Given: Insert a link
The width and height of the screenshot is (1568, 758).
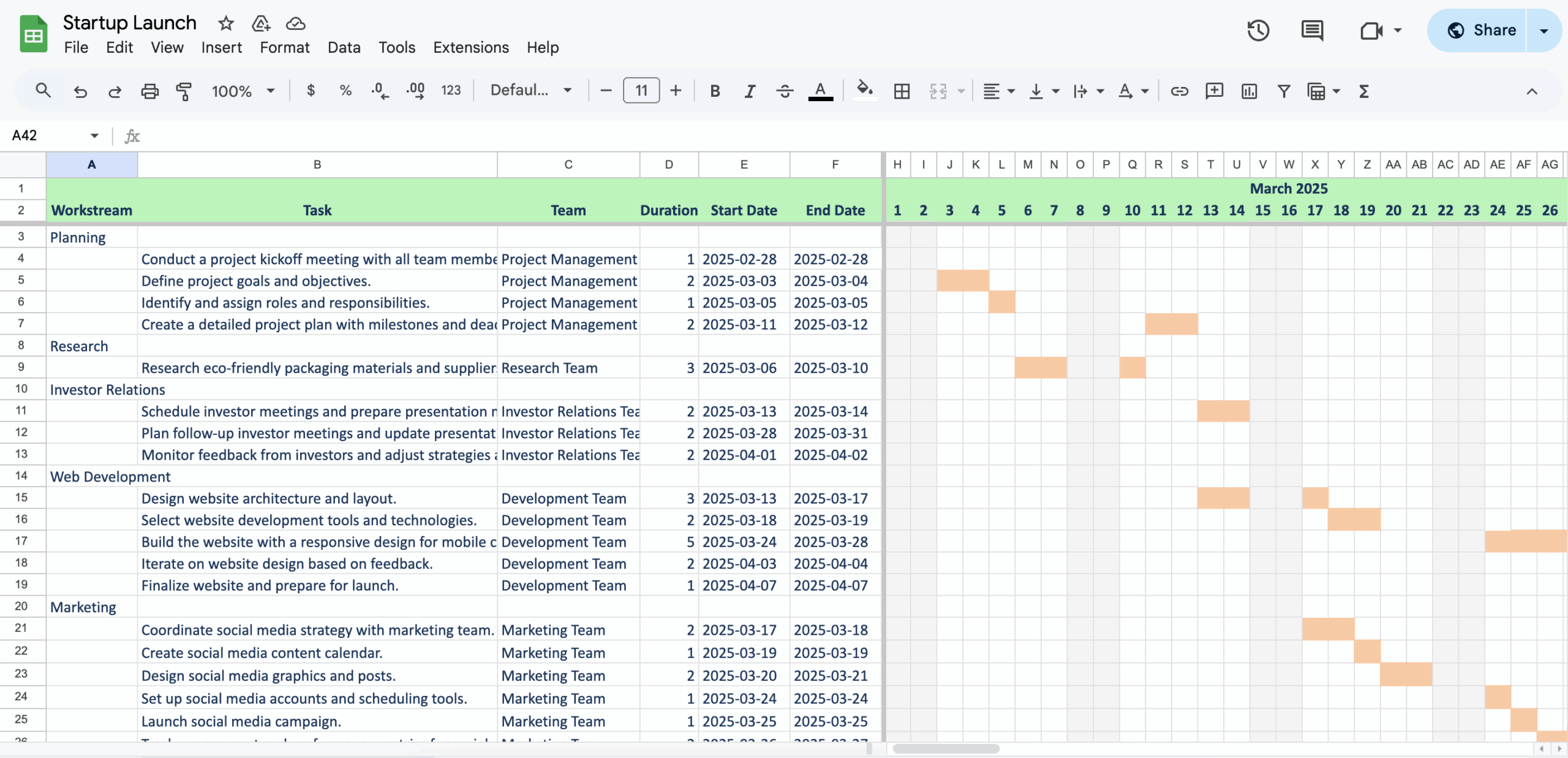Looking at the screenshot, I should coord(1178,91).
